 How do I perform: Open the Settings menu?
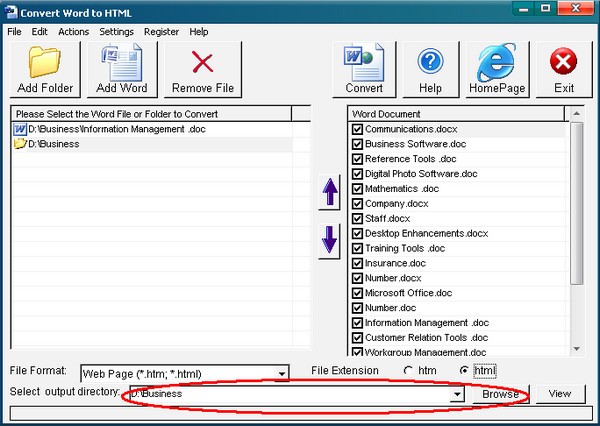[116, 32]
